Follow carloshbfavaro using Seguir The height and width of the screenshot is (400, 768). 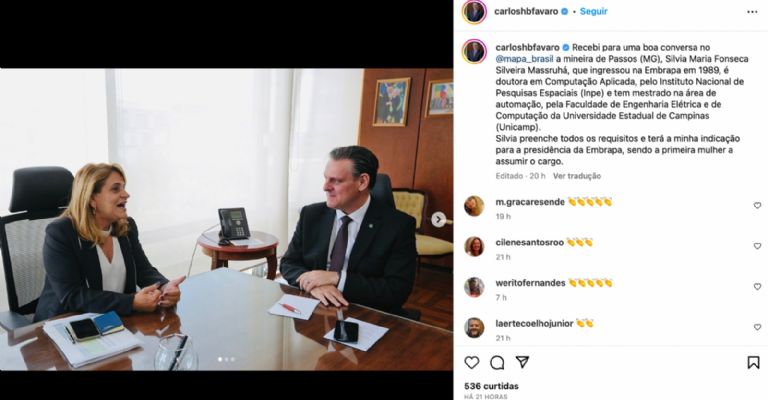click(594, 11)
